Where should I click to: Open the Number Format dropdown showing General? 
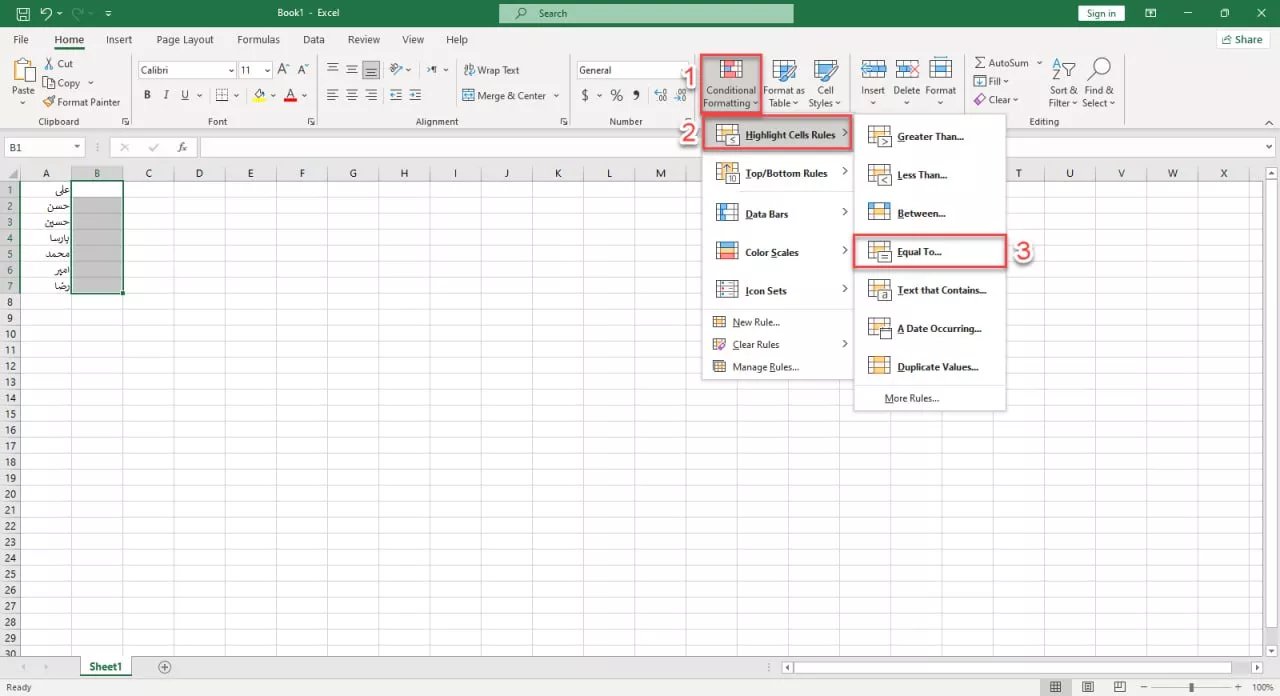[631, 70]
